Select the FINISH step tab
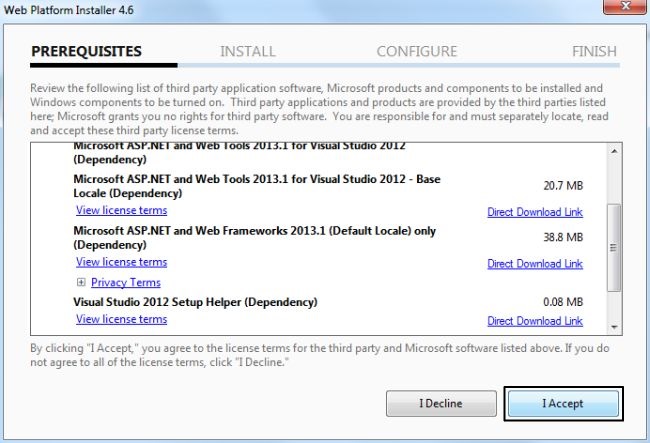This screenshot has height=443, width=650. coord(594,51)
